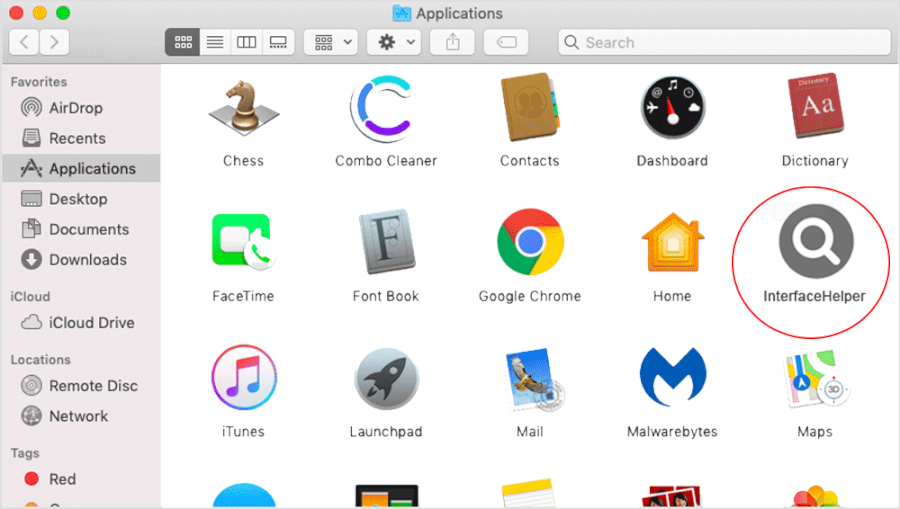Click the Applications folder icon in title bar
This screenshot has height=509, width=900.
point(402,13)
